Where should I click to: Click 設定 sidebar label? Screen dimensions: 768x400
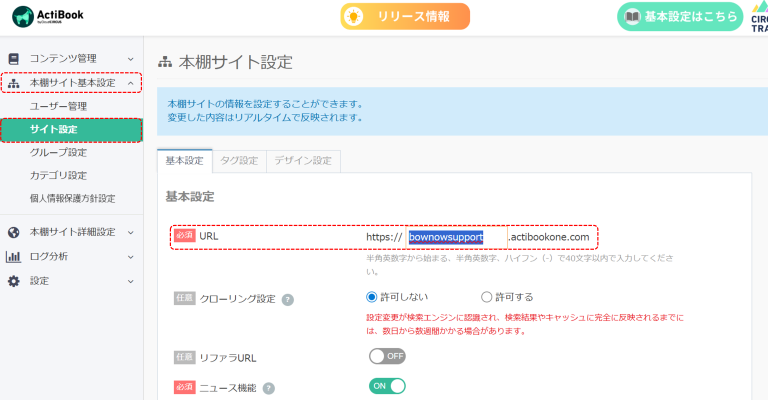point(39,281)
